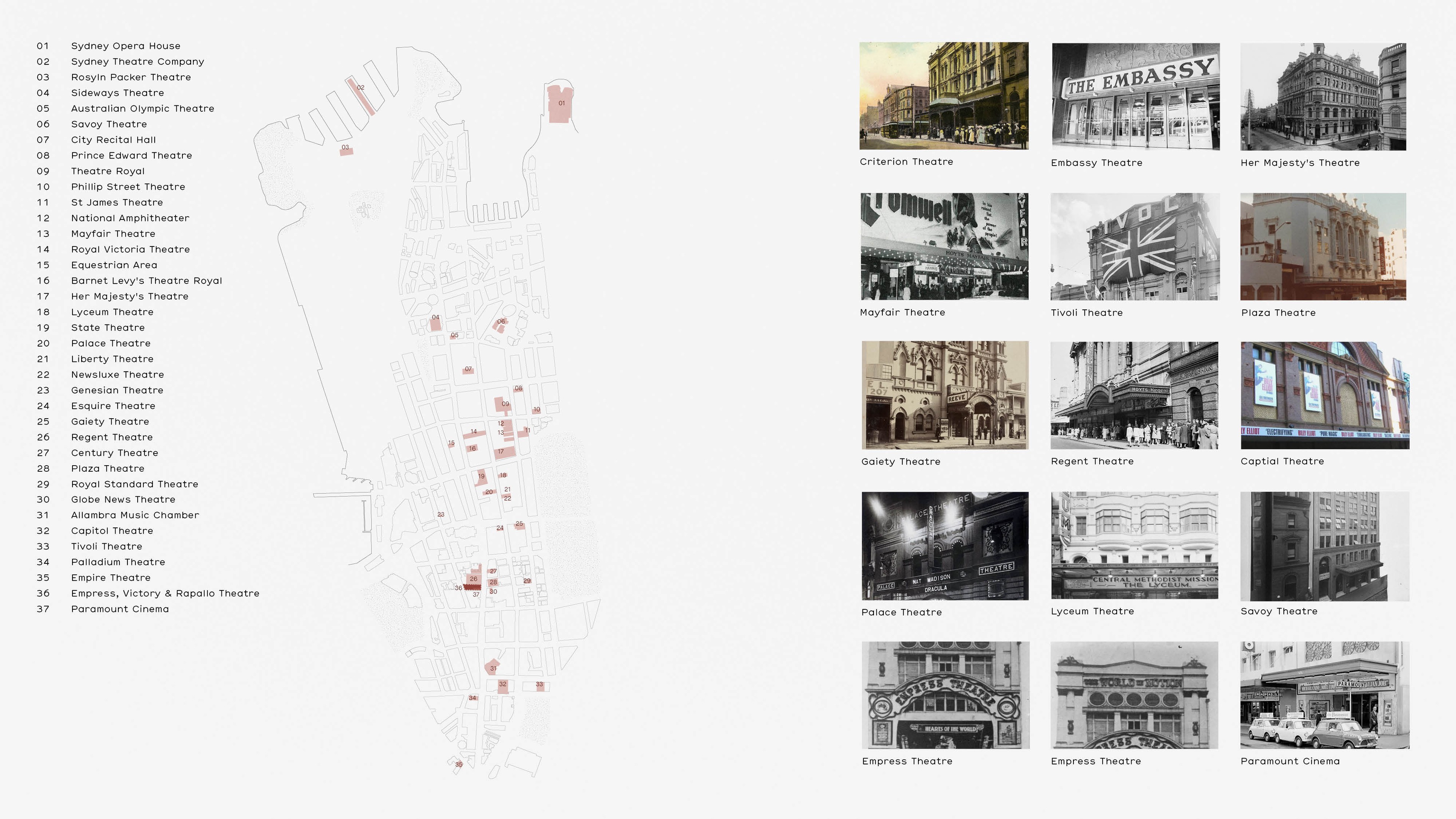Click the Palace Theatre night photo
The width and height of the screenshot is (1456, 819).
[945, 546]
